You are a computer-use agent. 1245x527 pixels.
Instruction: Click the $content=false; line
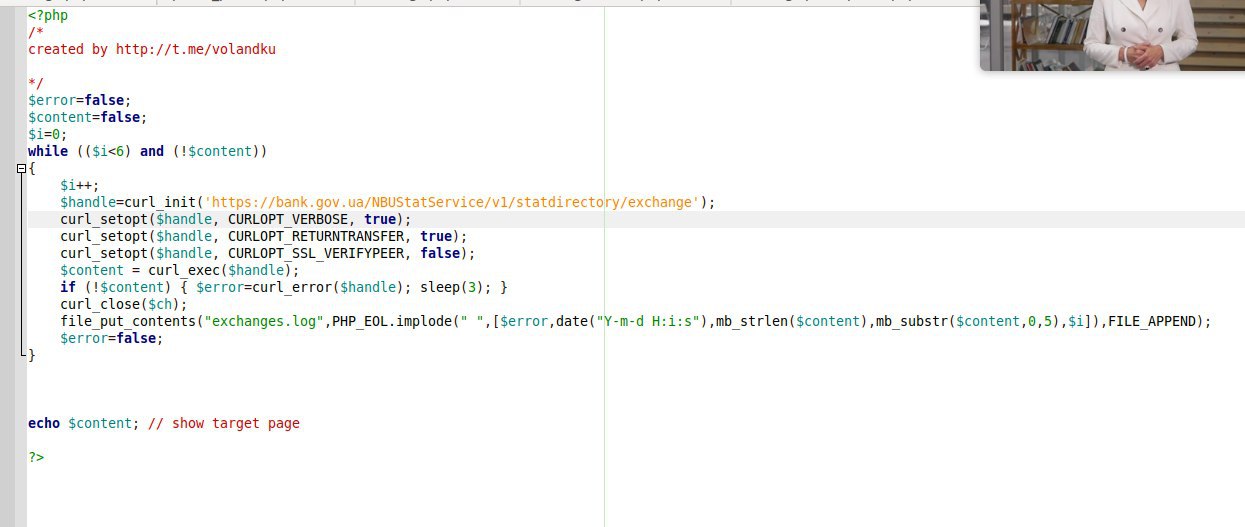88,117
